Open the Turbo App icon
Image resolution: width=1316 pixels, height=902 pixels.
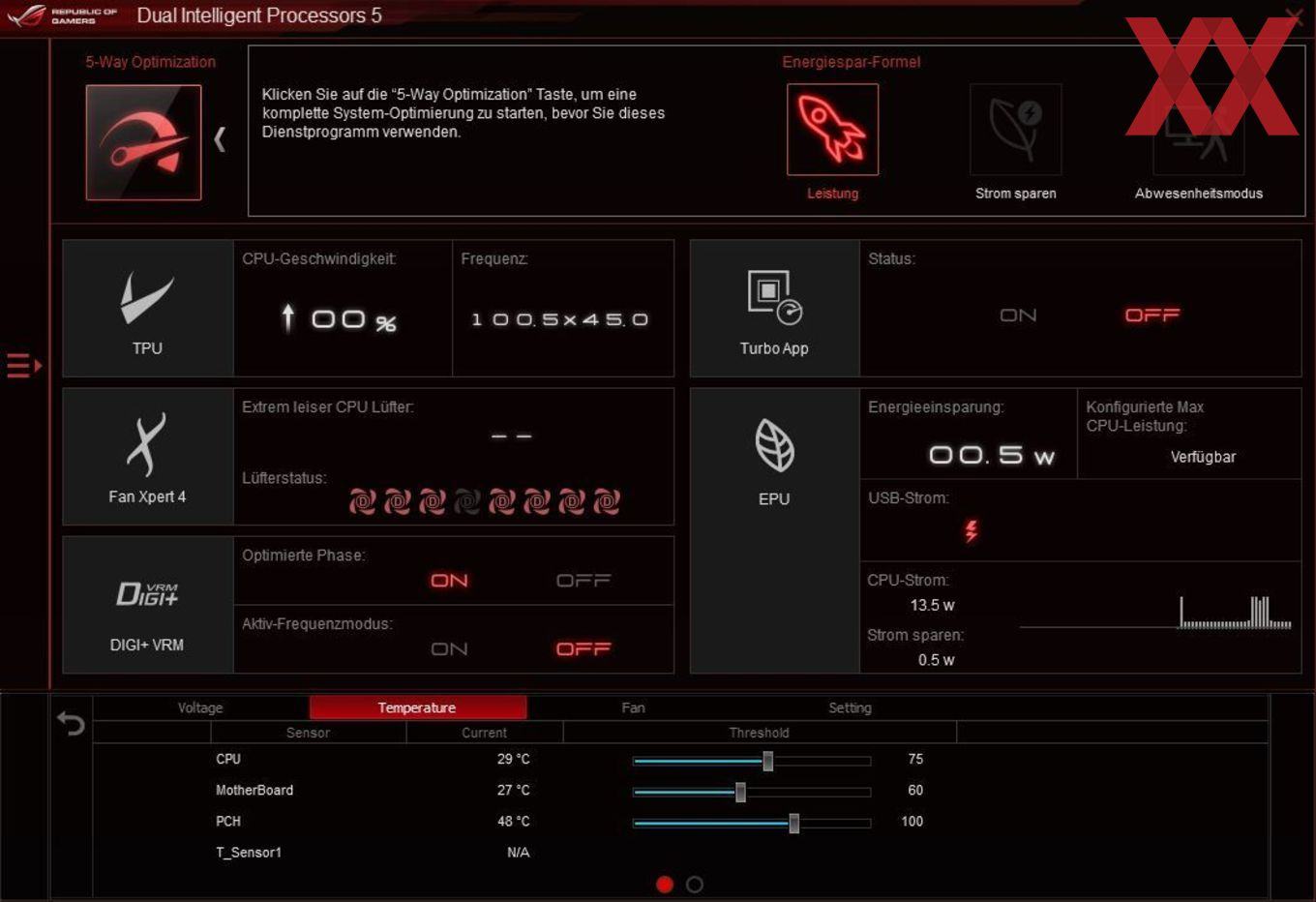(774, 297)
